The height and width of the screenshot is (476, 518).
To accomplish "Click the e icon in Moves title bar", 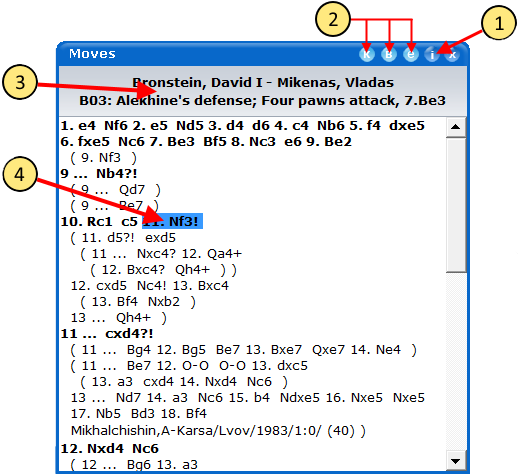I will click(x=411, y=54).
